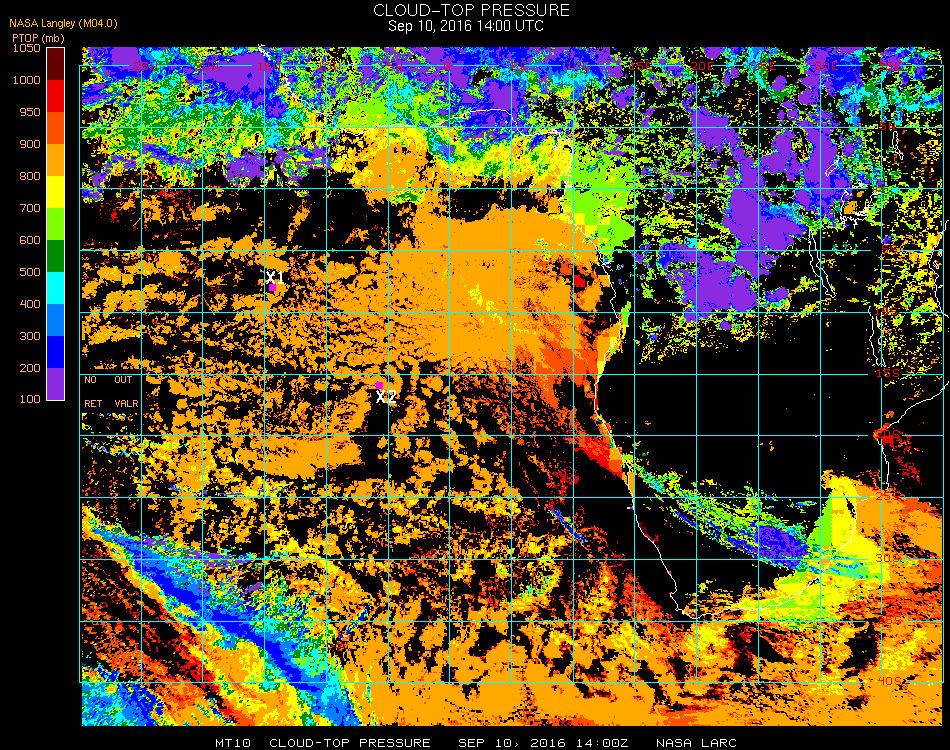950x750 pixels.
Task: Click the '20E' longitude label
Action: 702,65
